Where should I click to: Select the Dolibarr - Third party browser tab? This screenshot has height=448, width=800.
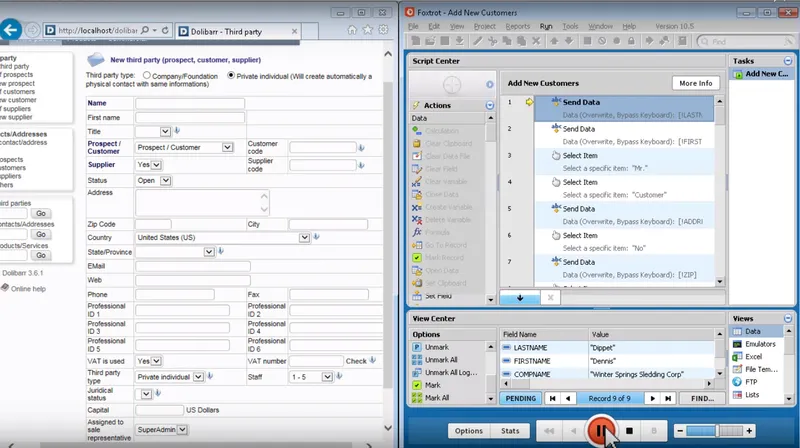click(x=238, y=32)
